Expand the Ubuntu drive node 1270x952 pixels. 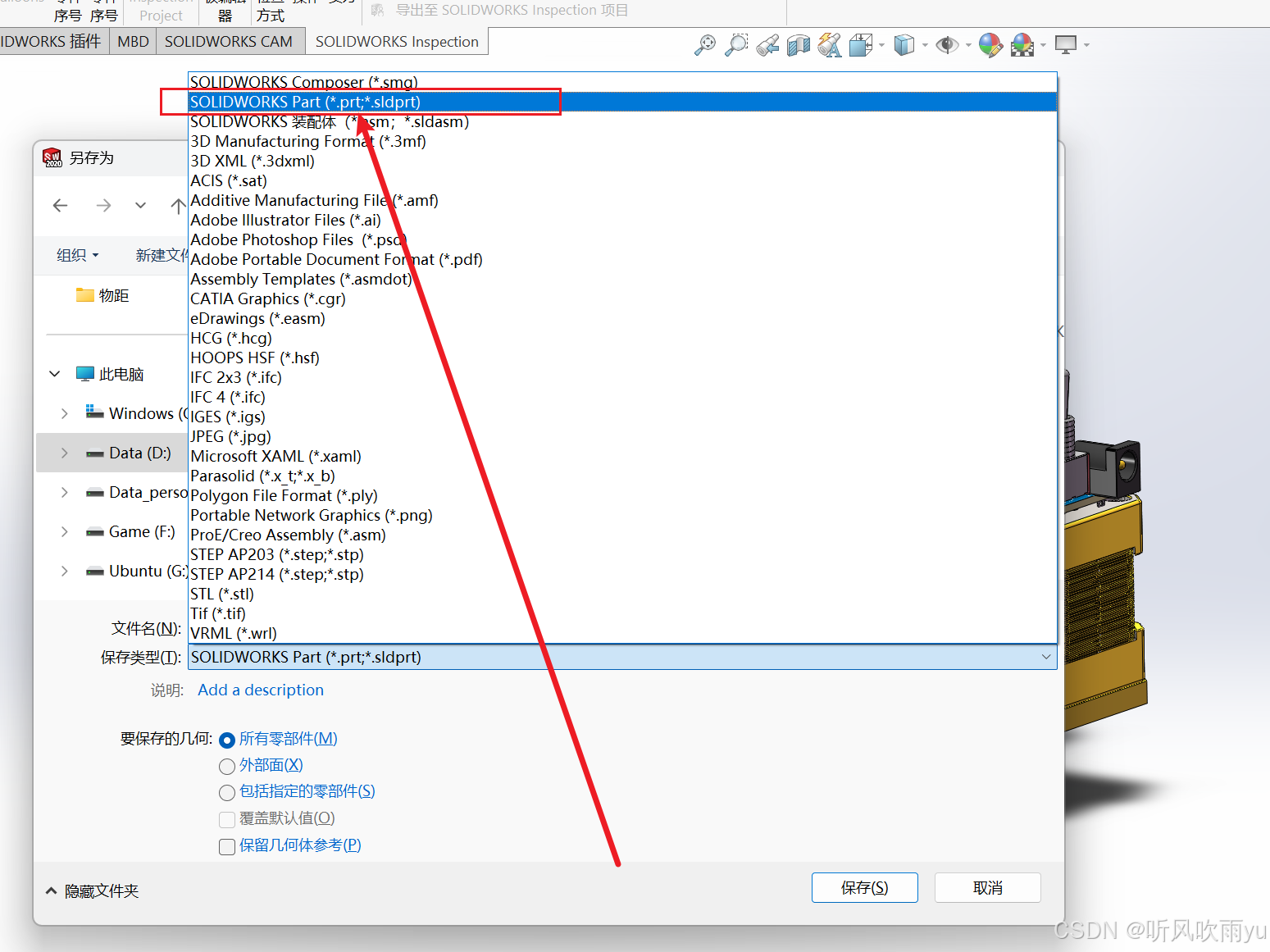click(65, 571)
